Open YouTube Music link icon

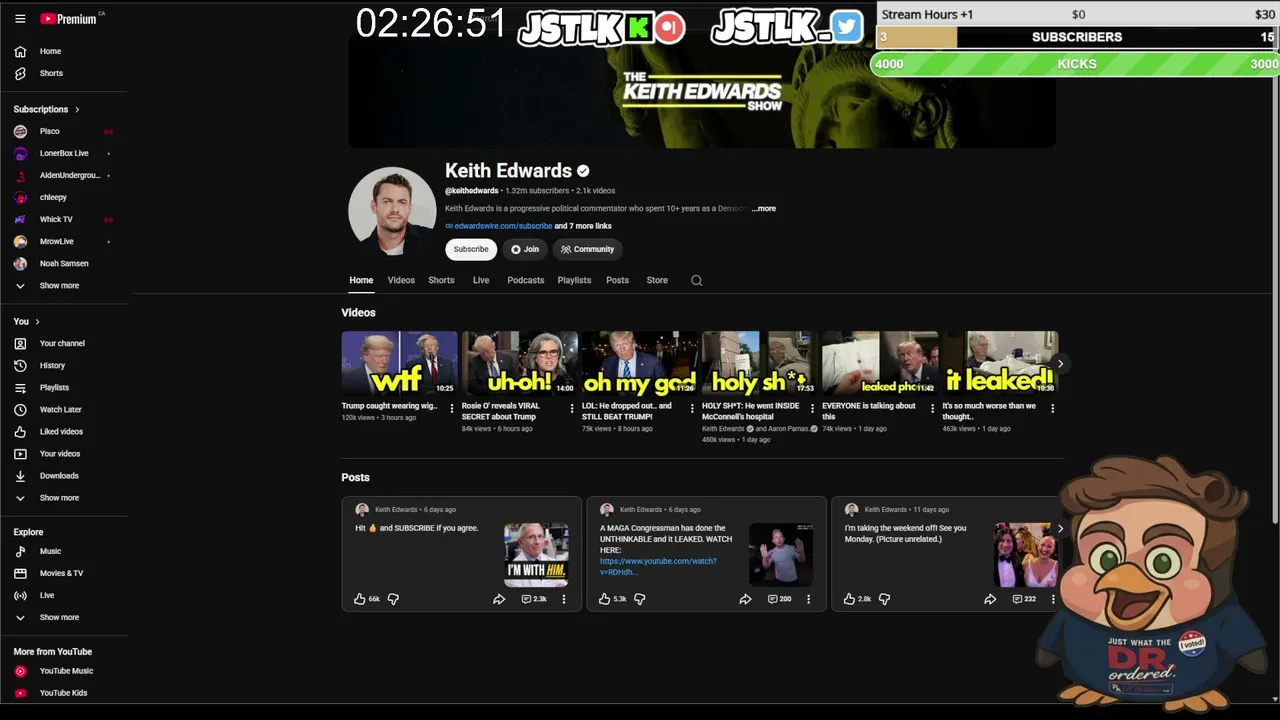tap(20, 671)
